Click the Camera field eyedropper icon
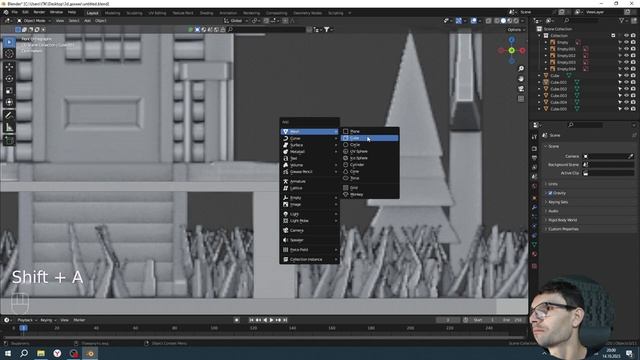The height and width of the screenshot is (360, 640). tap(631, 156)
